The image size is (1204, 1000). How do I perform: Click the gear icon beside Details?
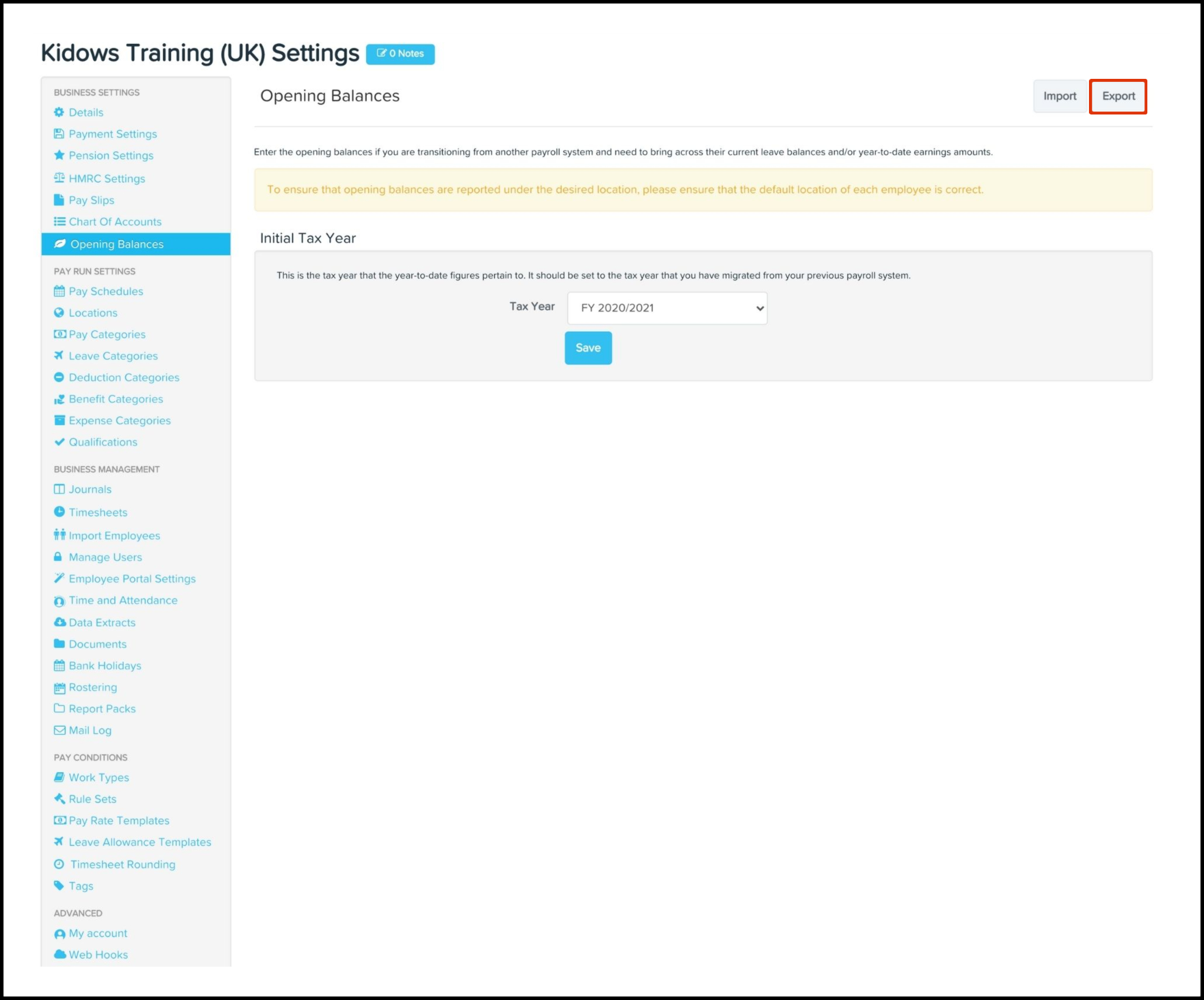click(x=59, y=112)
